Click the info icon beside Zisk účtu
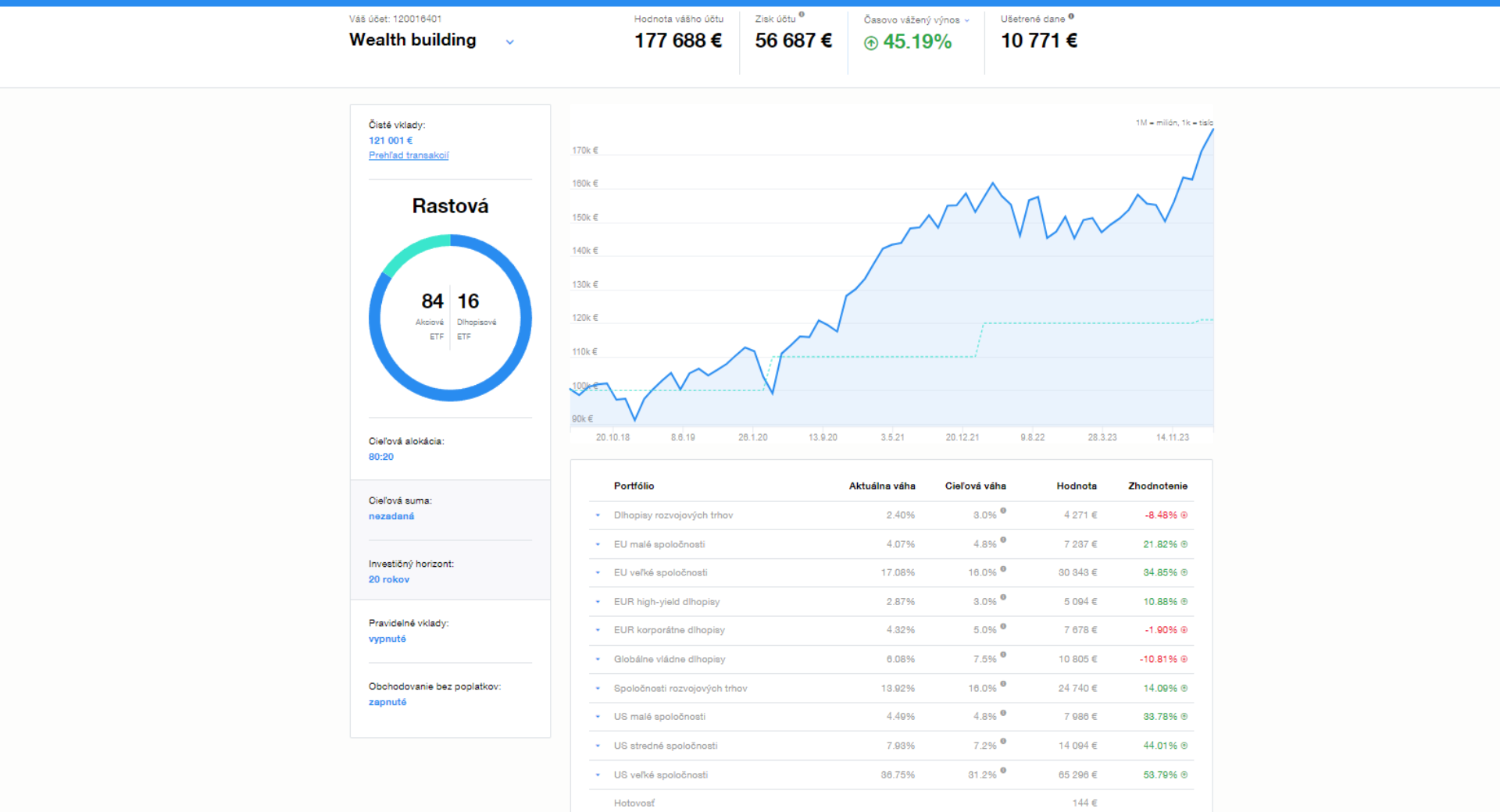Viewport: 1500px width, 812px height. [802, 15]
